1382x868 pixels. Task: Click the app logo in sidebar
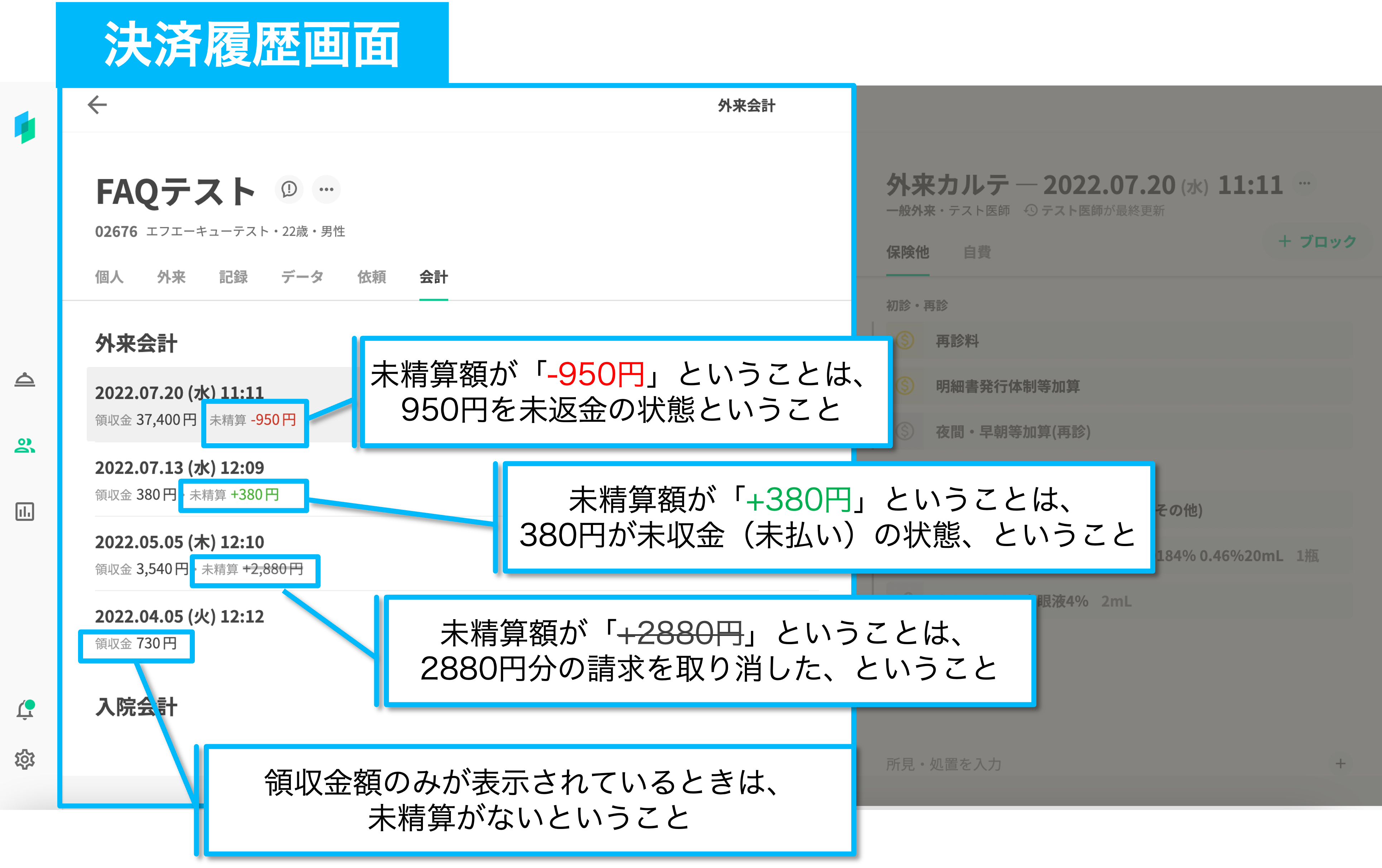point(25,127)
